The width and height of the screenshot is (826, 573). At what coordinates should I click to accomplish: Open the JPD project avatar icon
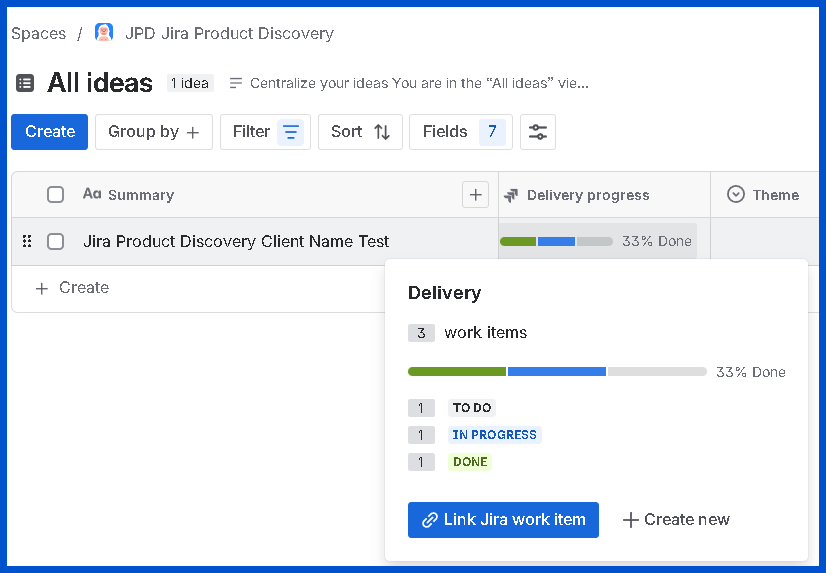104,33
